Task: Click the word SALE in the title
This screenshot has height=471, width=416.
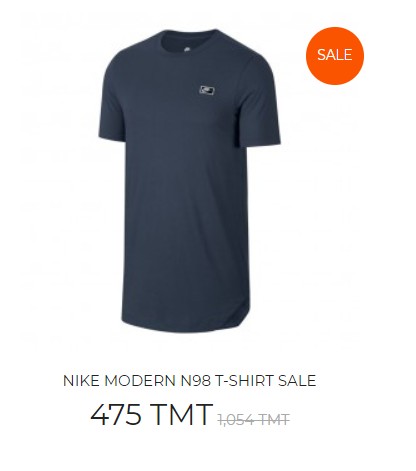Action: click(297, 381)
